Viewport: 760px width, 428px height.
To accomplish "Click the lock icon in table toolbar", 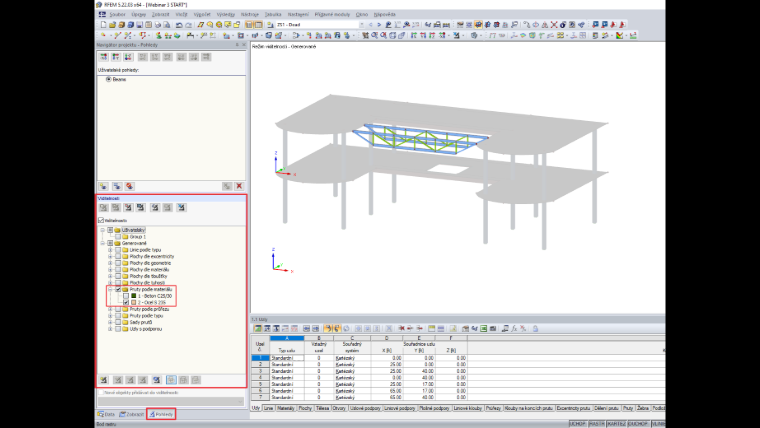I will (535, 329).
